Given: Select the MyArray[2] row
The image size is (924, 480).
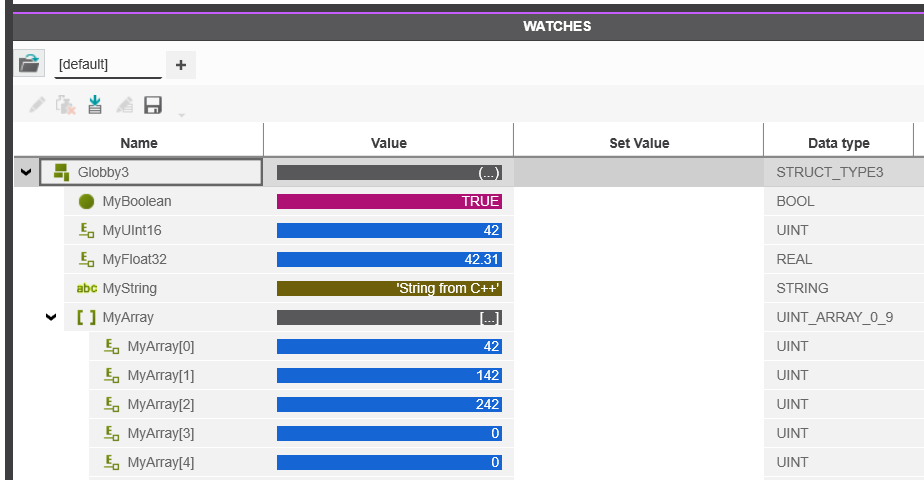Looking at the screenshot, I should click(506, 404).
